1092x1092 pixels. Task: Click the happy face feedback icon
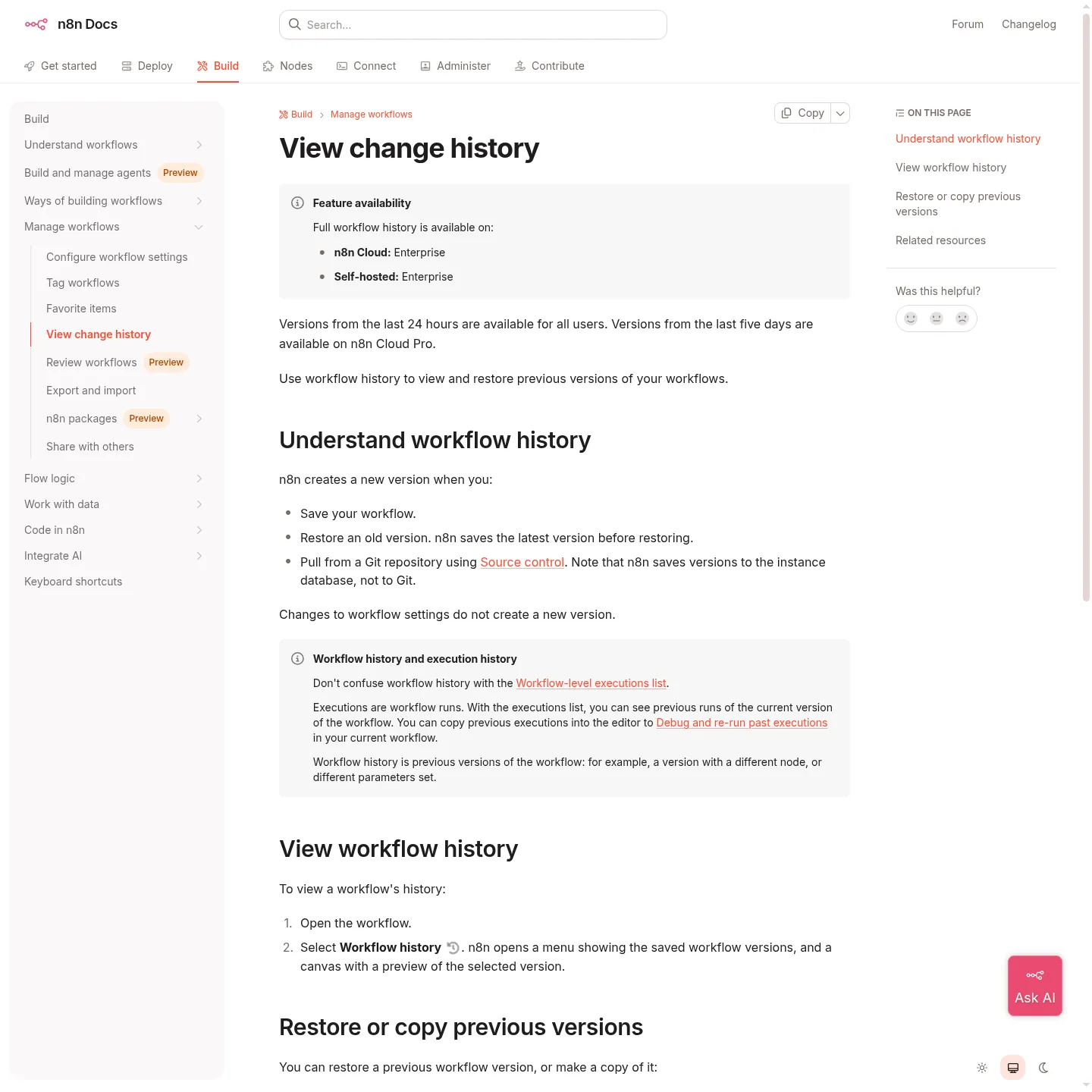(x=911, y=318)
